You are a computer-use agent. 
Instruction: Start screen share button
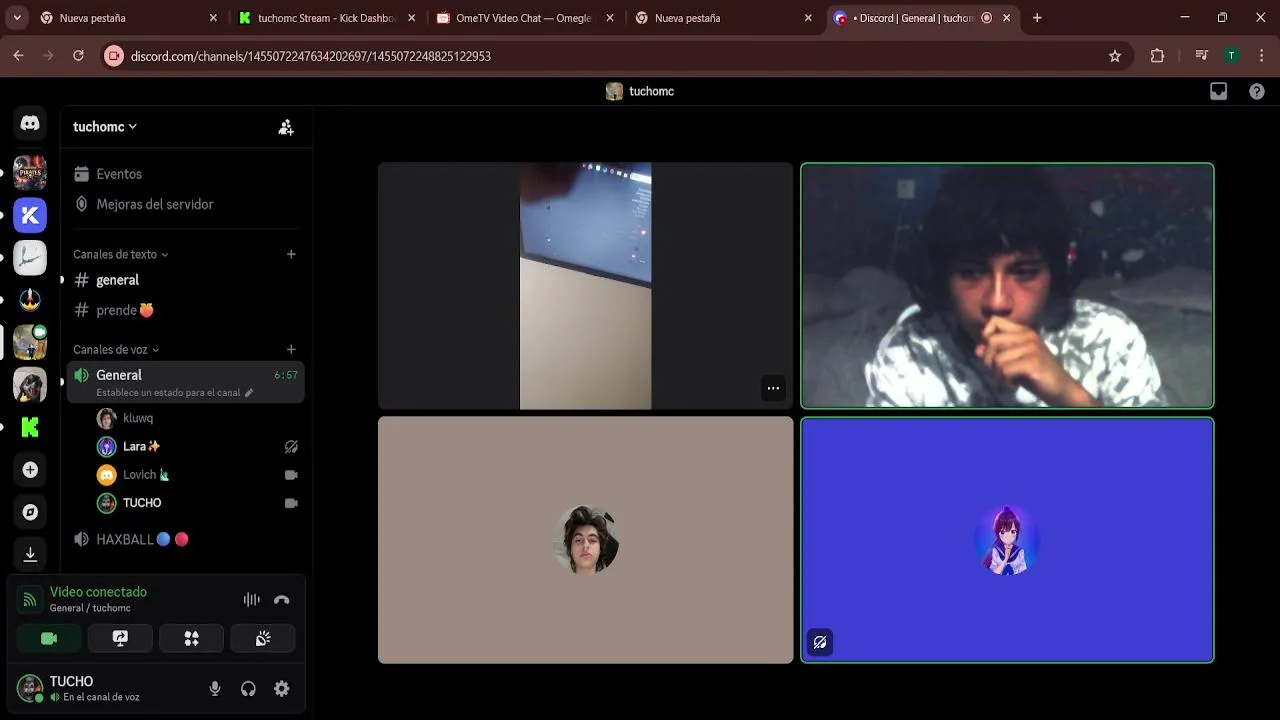pyautogui.click(x=120, y=638)
